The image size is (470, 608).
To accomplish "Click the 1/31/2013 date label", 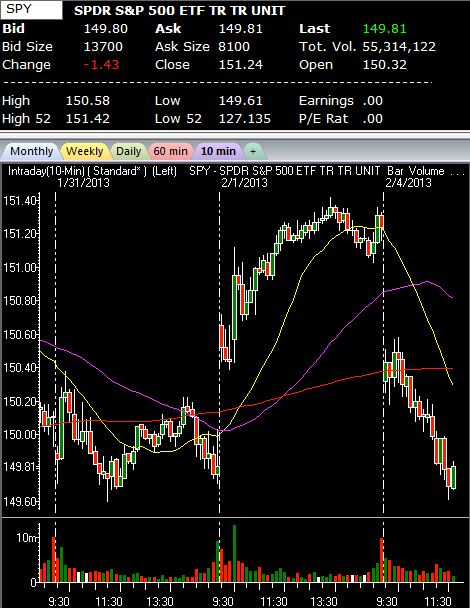I will (x=83, y=183).
